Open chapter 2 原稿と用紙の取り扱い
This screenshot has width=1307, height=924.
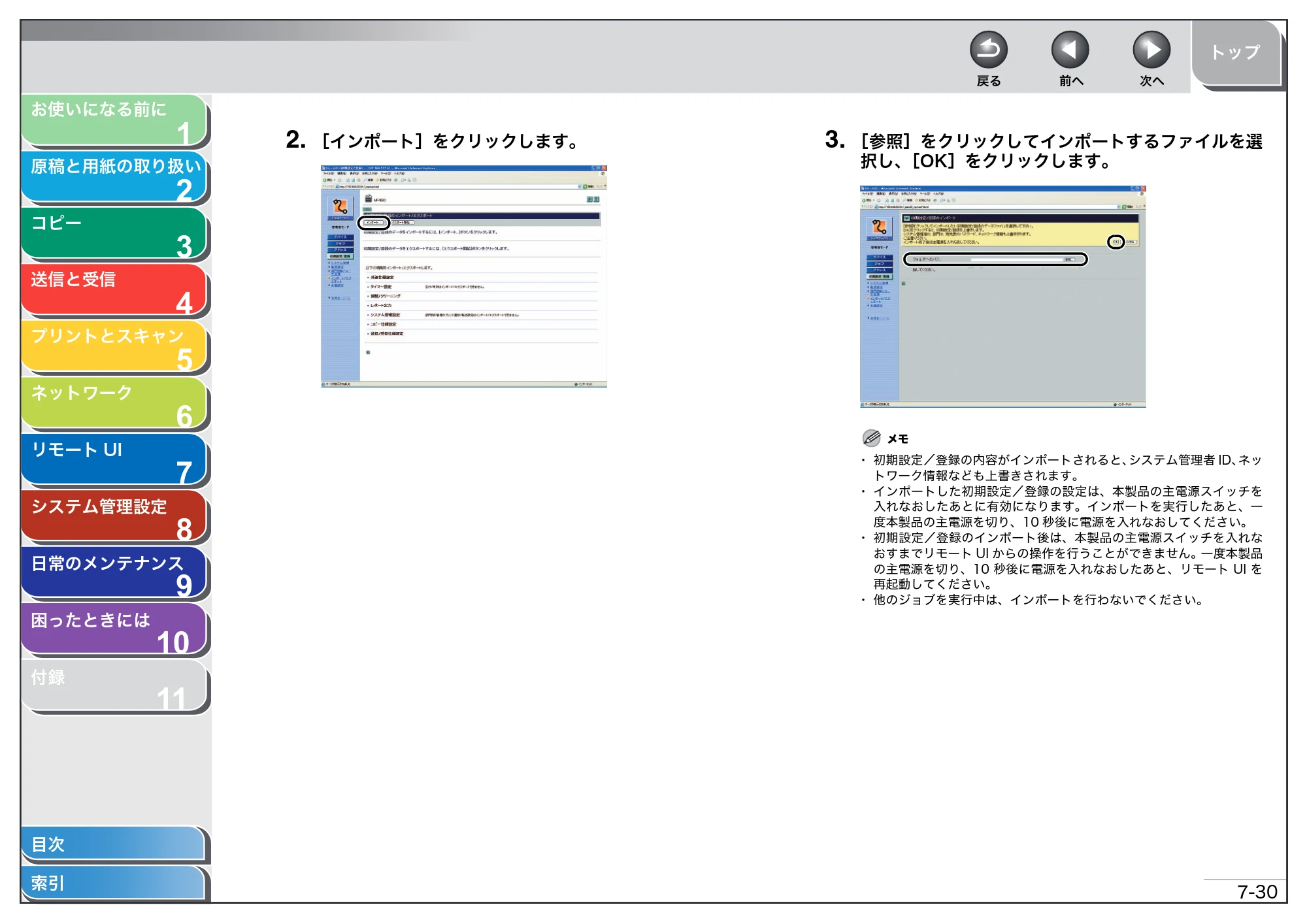pos(114,177)
